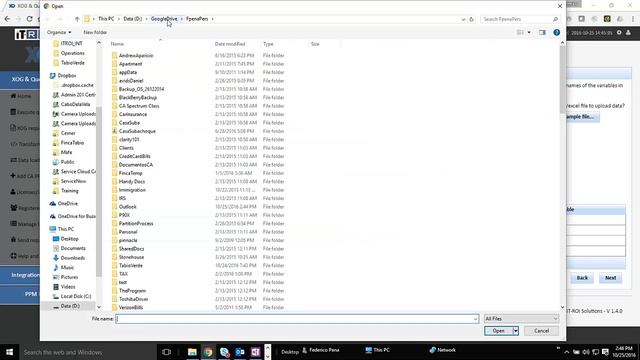
Task: Change view layout icon
Action: pos(520,32)
